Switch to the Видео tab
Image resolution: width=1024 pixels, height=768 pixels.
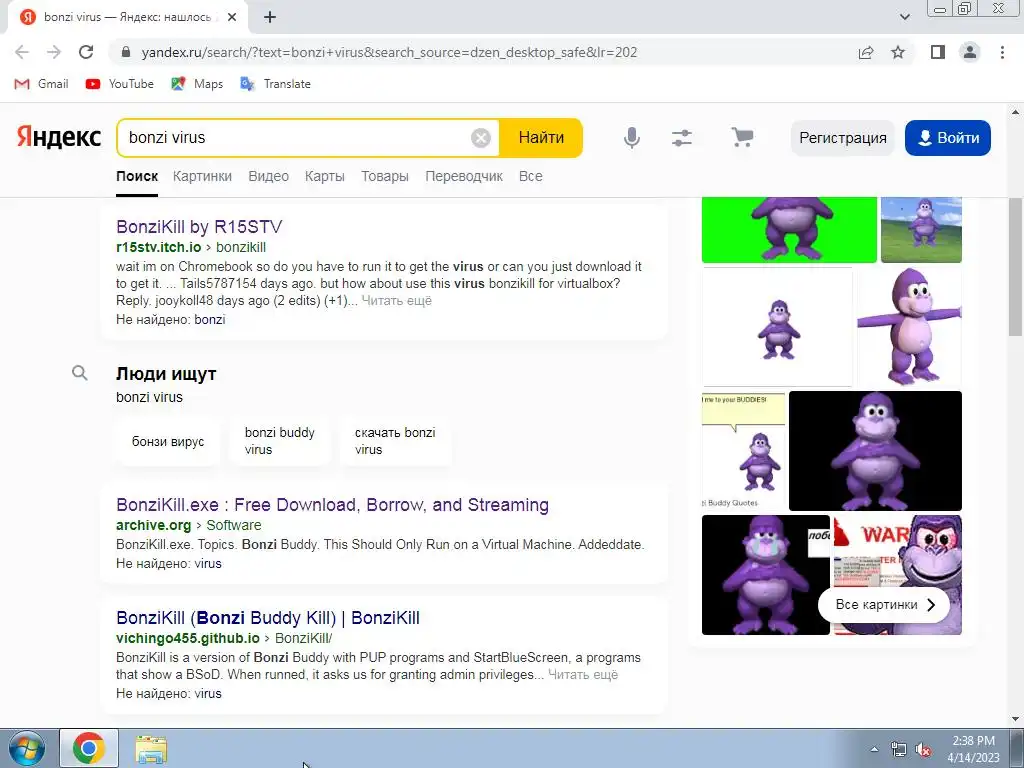(x=268, y=176)
